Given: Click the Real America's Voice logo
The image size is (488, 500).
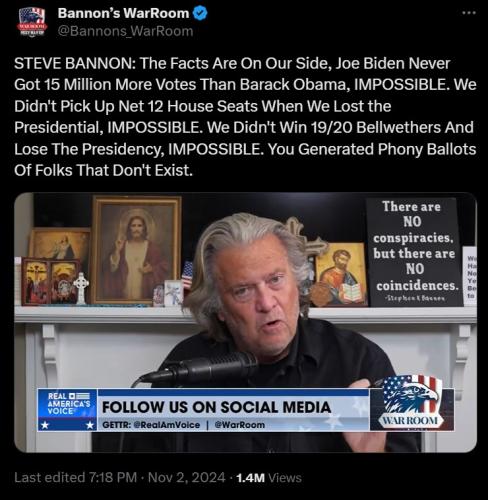Looking at the screenshot, I should tap(67, 410).
